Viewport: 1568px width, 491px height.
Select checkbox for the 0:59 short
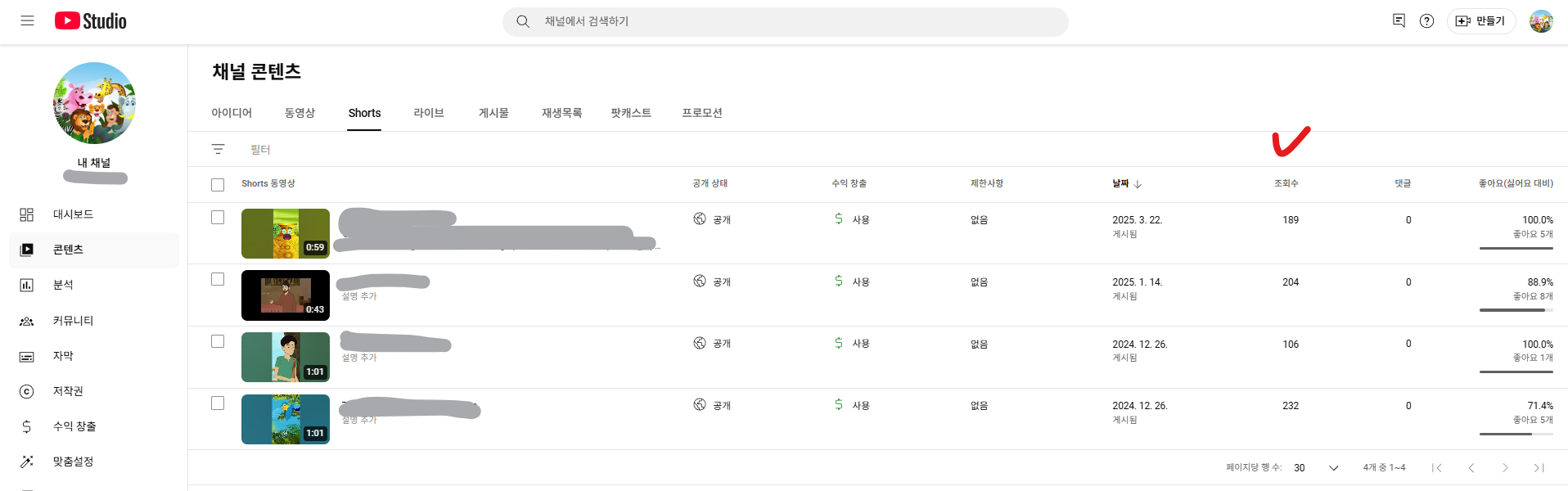218,218
